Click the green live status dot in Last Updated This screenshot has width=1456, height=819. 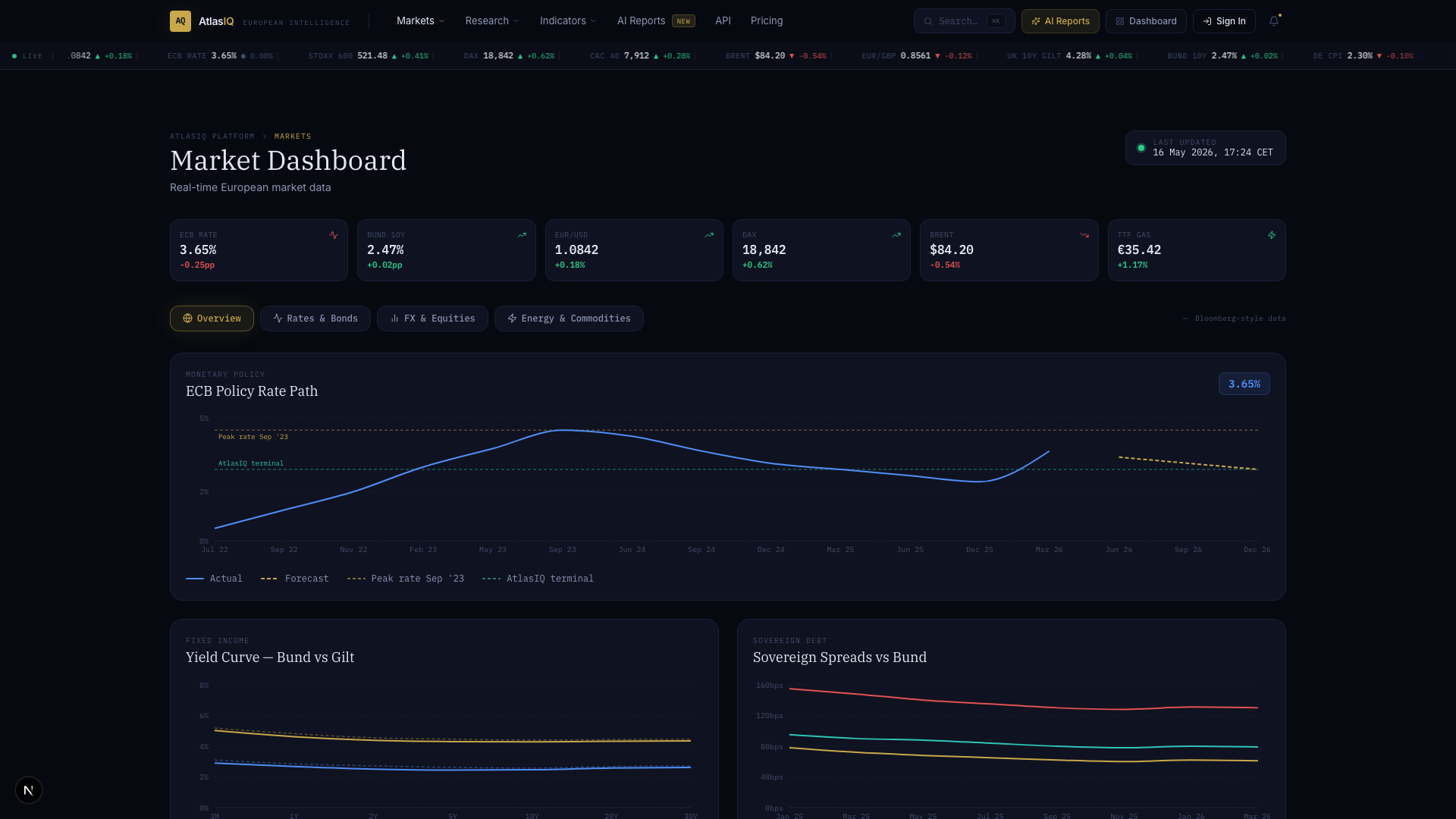tap(1141, 148)
